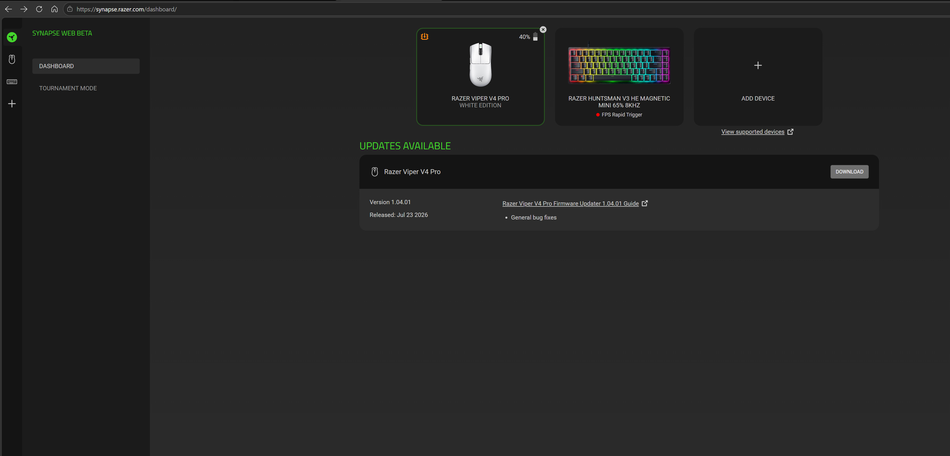The height and width of the screenshot is (456, 950).
Task: Open the Firmware Updater 1.04.01 Guide link
Action: point(571,204)
